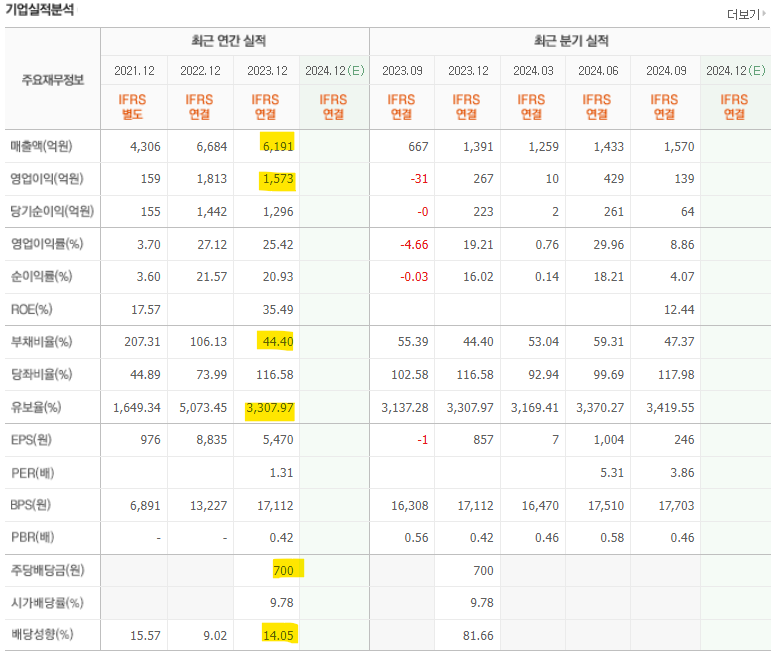
Task: Click the 1.31 PER value
Action: pyautogui.click(x=281, y=472)
